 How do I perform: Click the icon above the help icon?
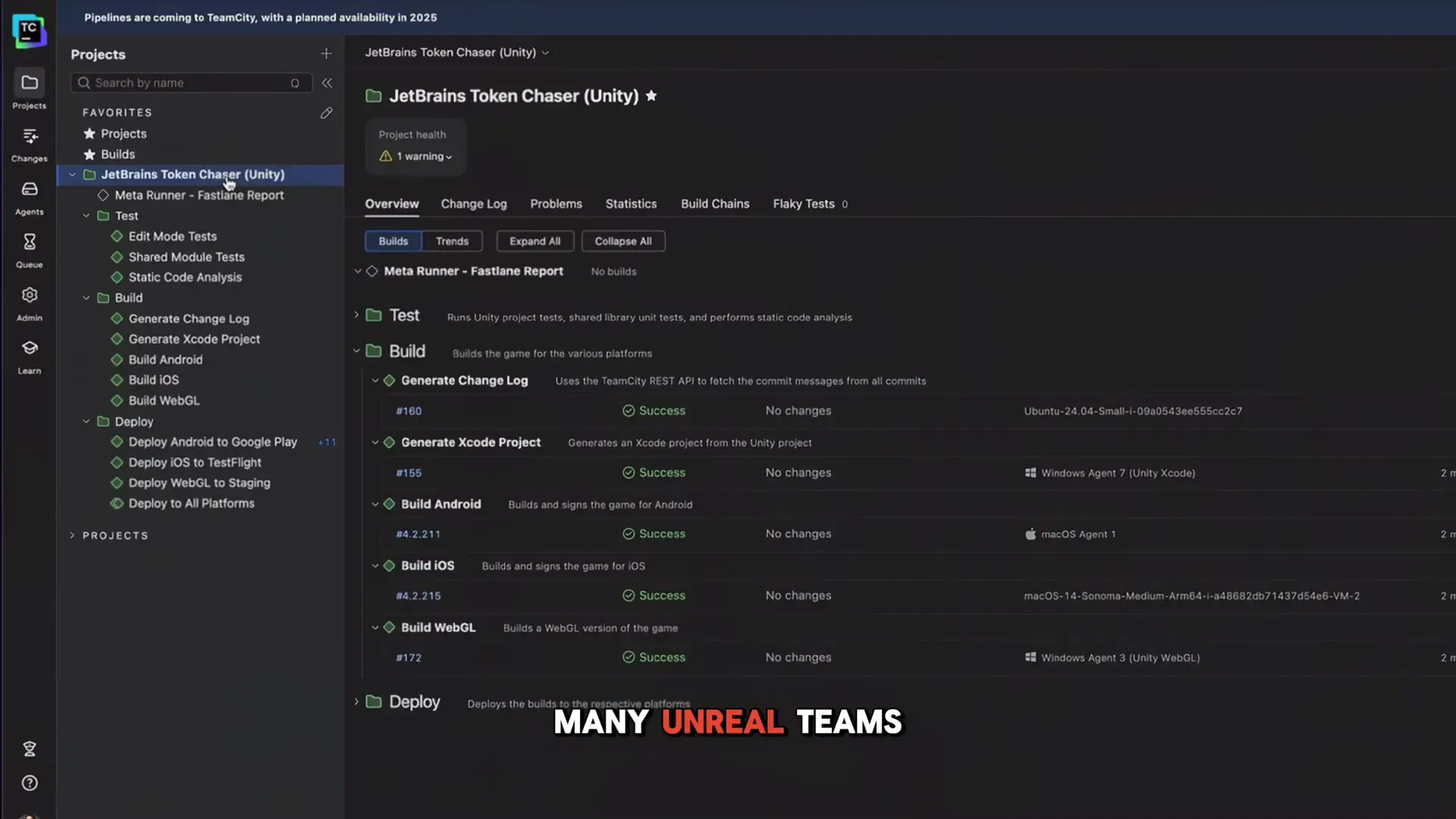click(30, 748)
